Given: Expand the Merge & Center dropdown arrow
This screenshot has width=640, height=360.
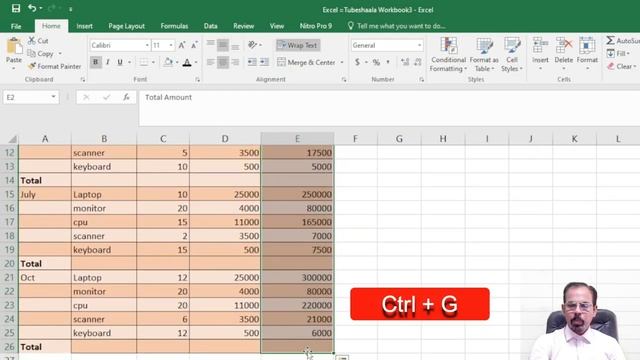Looking at the screenshot, I should (342, 62).
